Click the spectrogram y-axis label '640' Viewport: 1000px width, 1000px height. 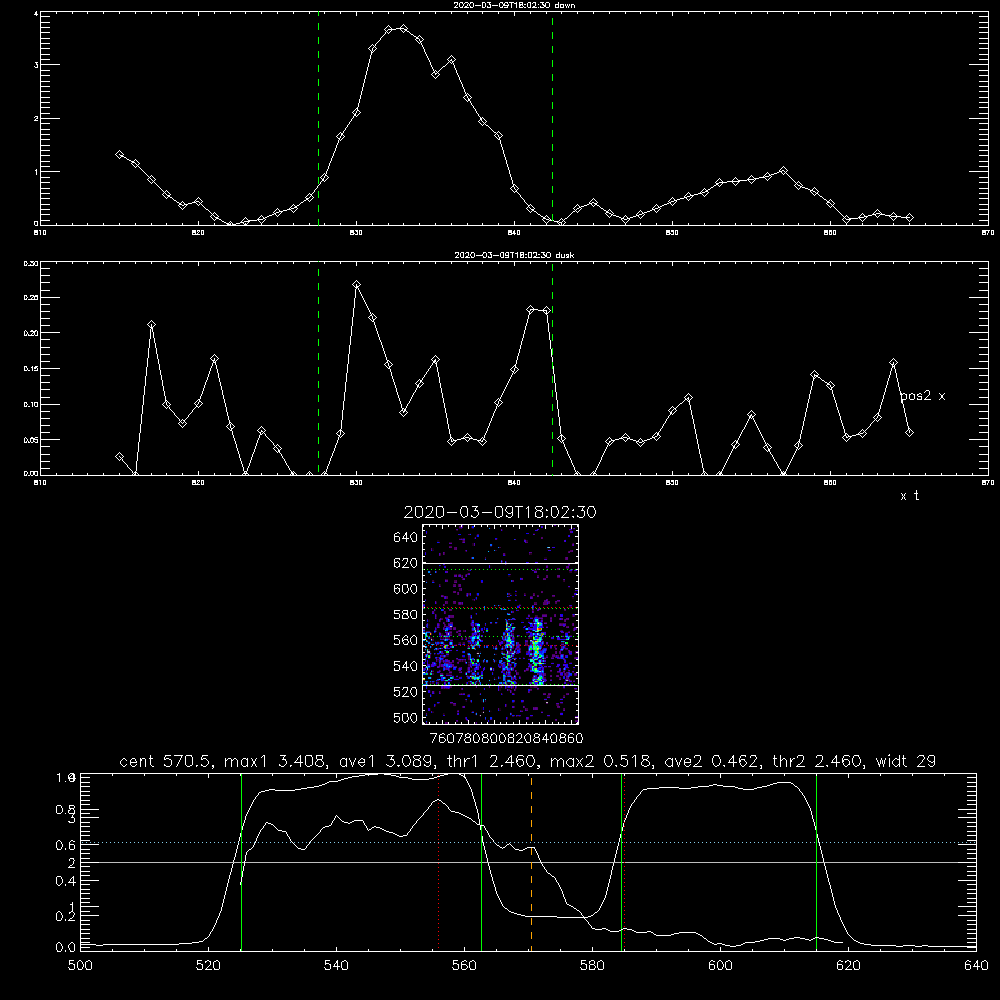406,537
